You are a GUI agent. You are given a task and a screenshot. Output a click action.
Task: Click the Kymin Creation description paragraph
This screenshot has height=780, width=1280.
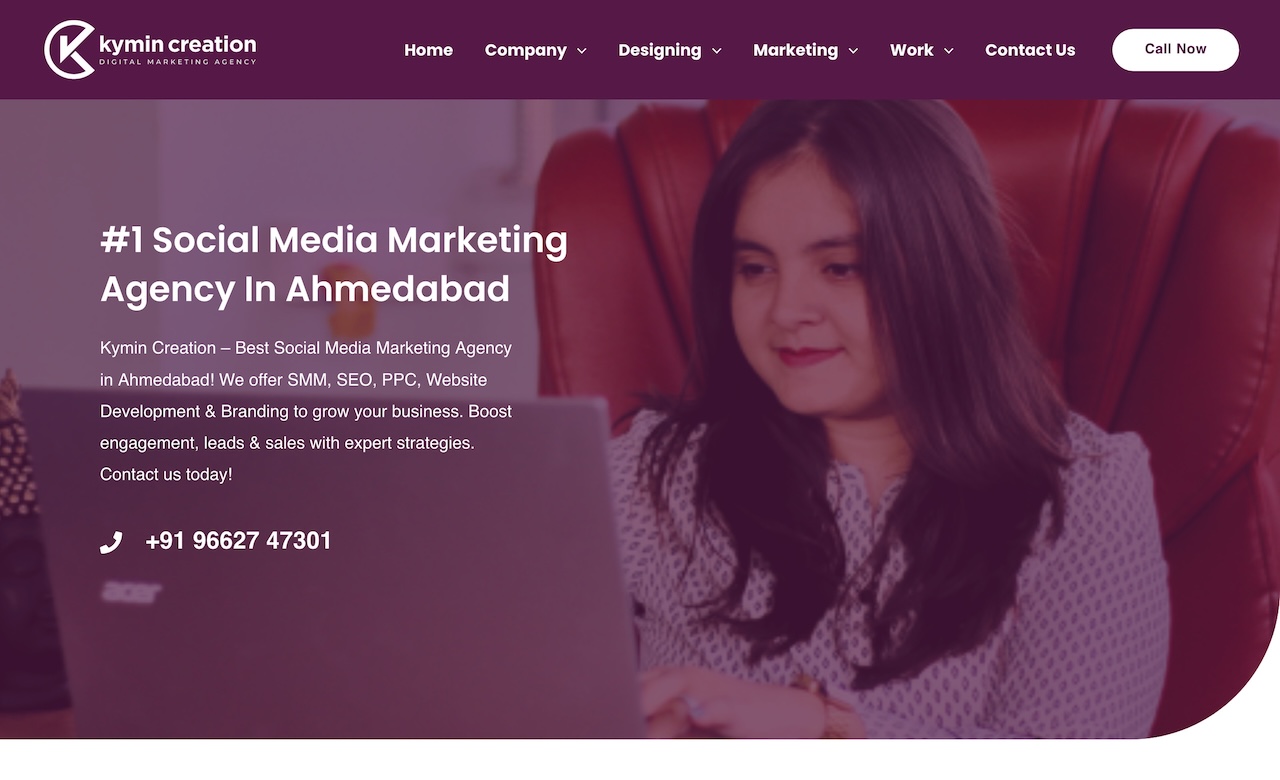[306, 411]
